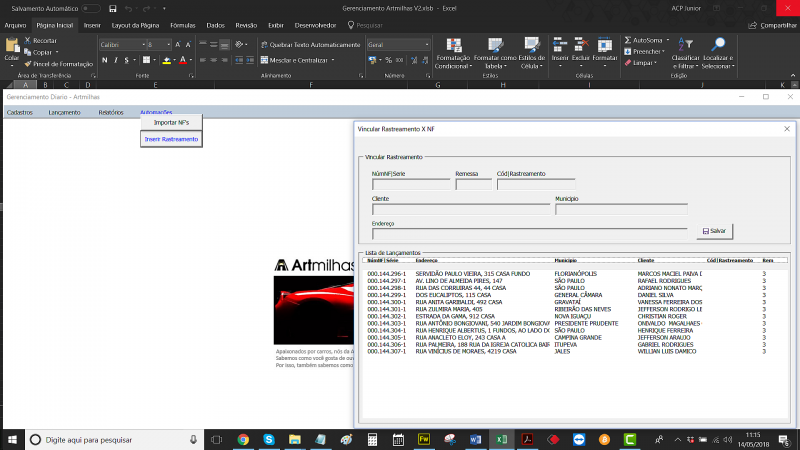Open Chrome from the Windows taskbar
The width and height of the screenshot is (800, 450).
click(243, 439)
